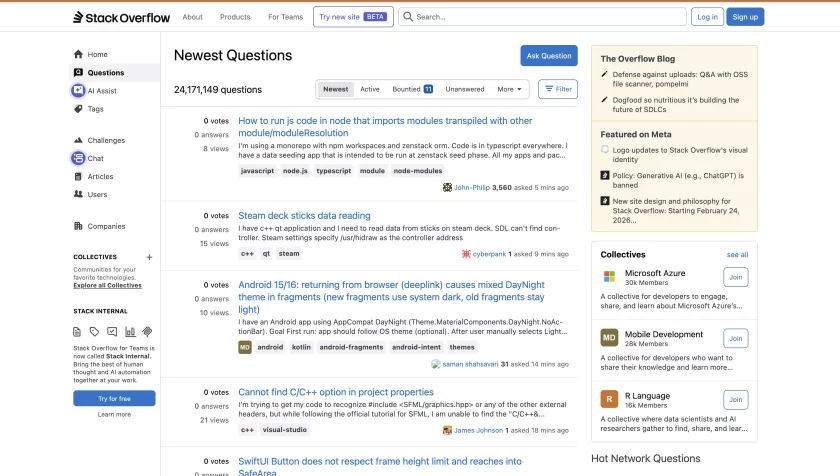This screenshot has height=476, width=840.
Task: Click the R Language collective logo
Action: pyautogui.click(x=609, y=399)
